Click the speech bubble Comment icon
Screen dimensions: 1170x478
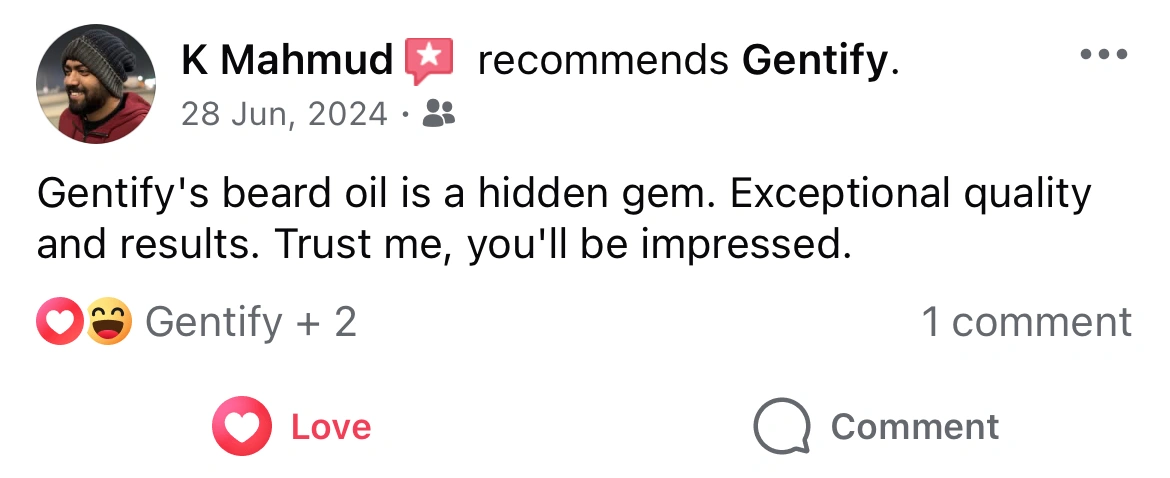781,427
